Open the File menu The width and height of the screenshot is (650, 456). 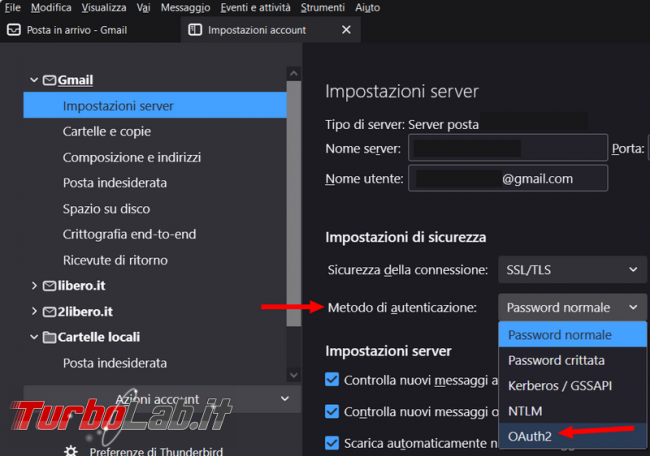click(12, 7)
